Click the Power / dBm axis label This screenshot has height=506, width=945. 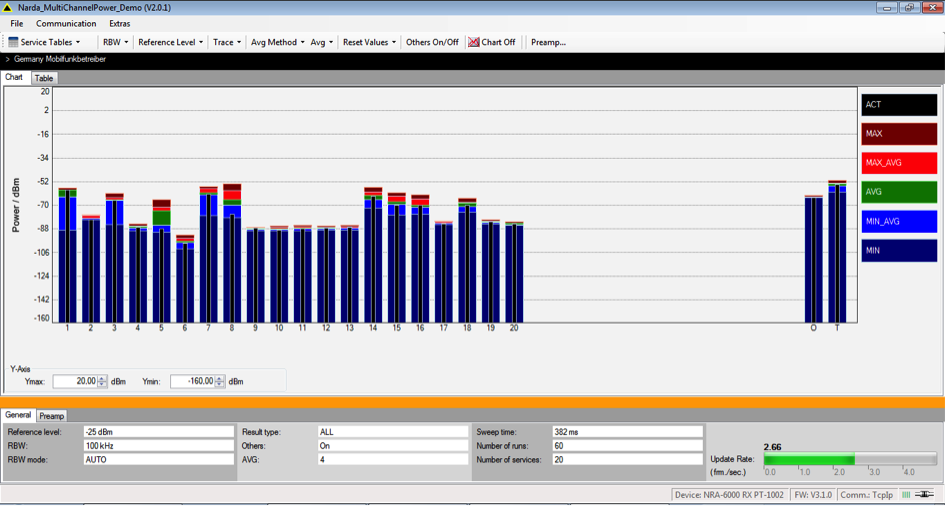point(15,205)
